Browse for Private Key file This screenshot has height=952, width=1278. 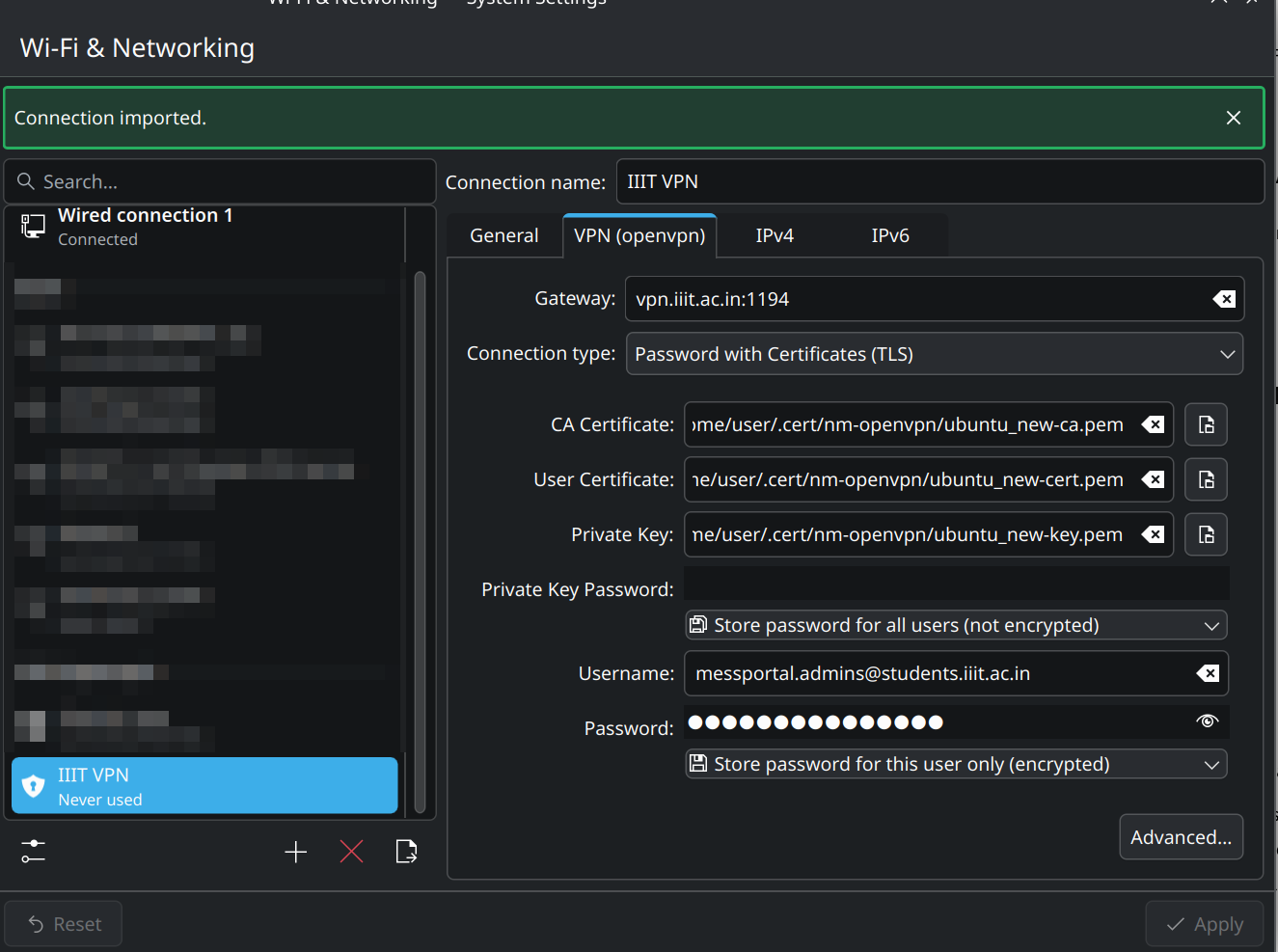click(x=1206, y=534)
